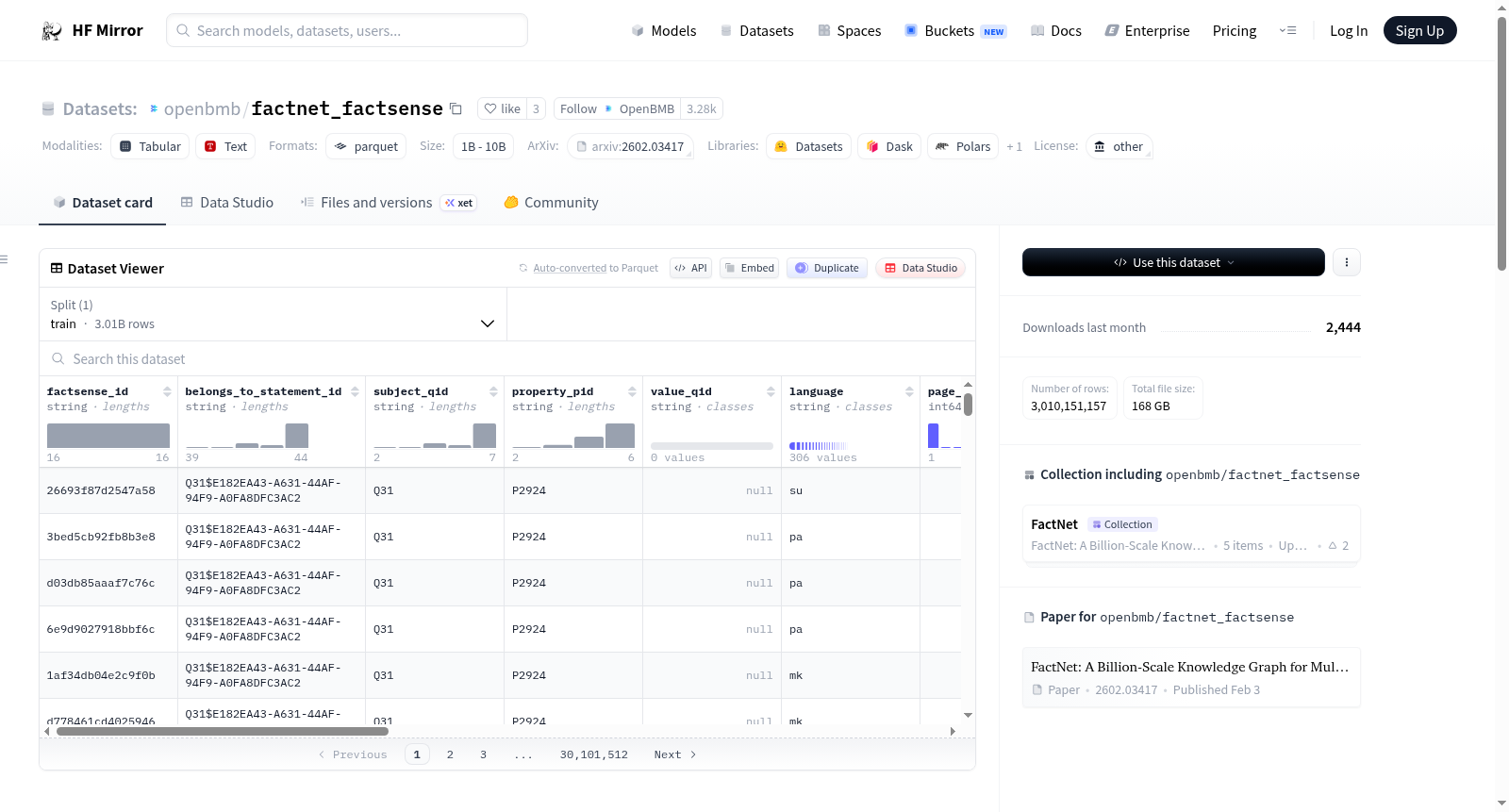Open Data Studio from viewer header

tap(920, 268)
